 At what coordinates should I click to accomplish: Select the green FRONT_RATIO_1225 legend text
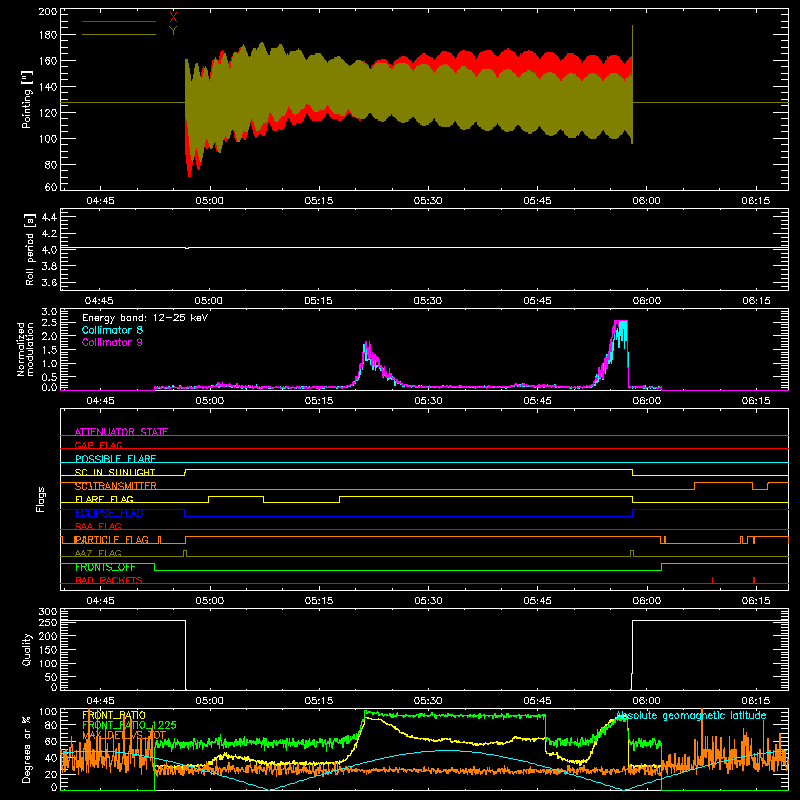coord(129,725)
